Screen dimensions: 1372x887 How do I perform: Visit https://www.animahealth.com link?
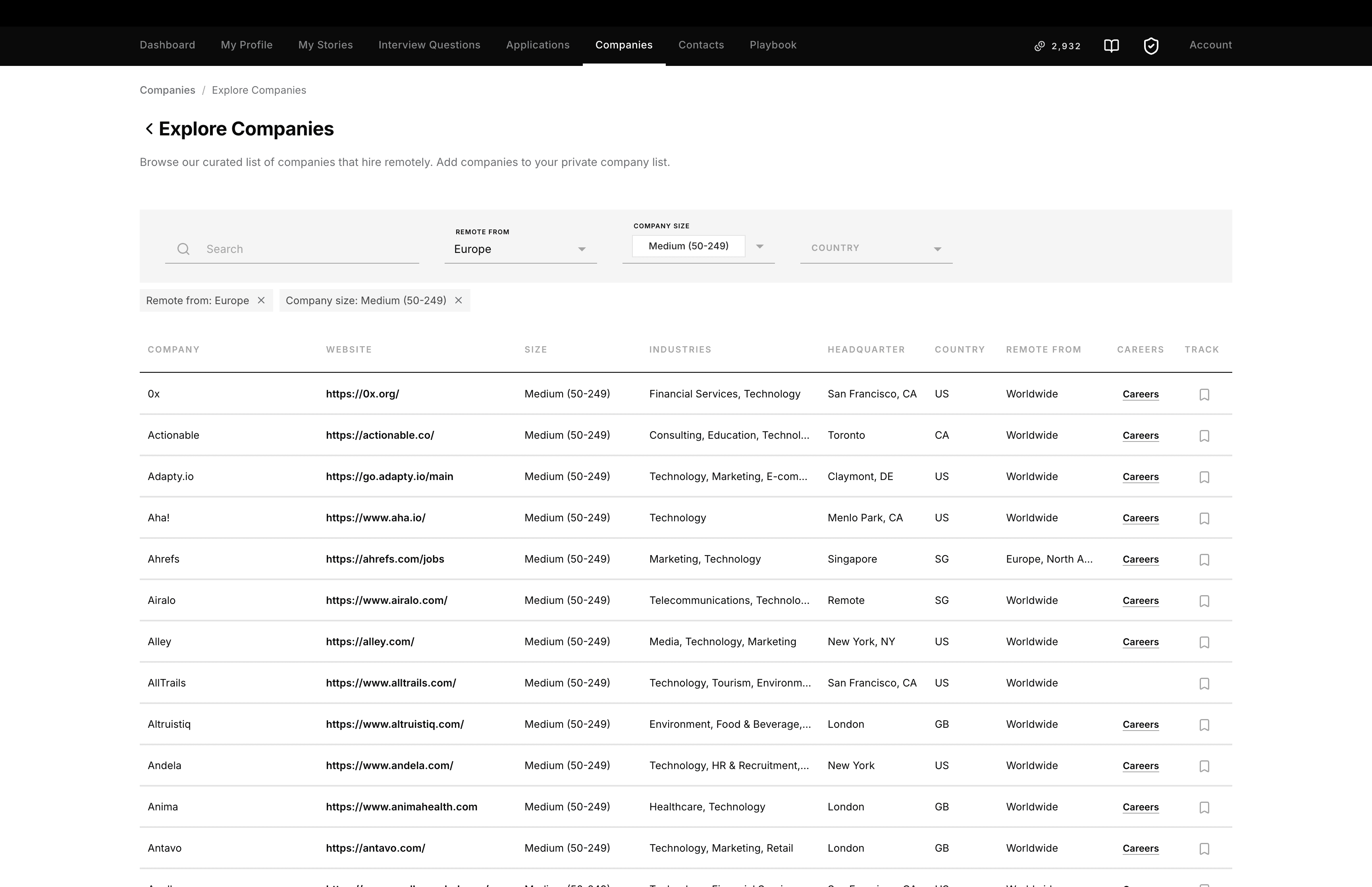pyautogui.click(x=402, y=807)
